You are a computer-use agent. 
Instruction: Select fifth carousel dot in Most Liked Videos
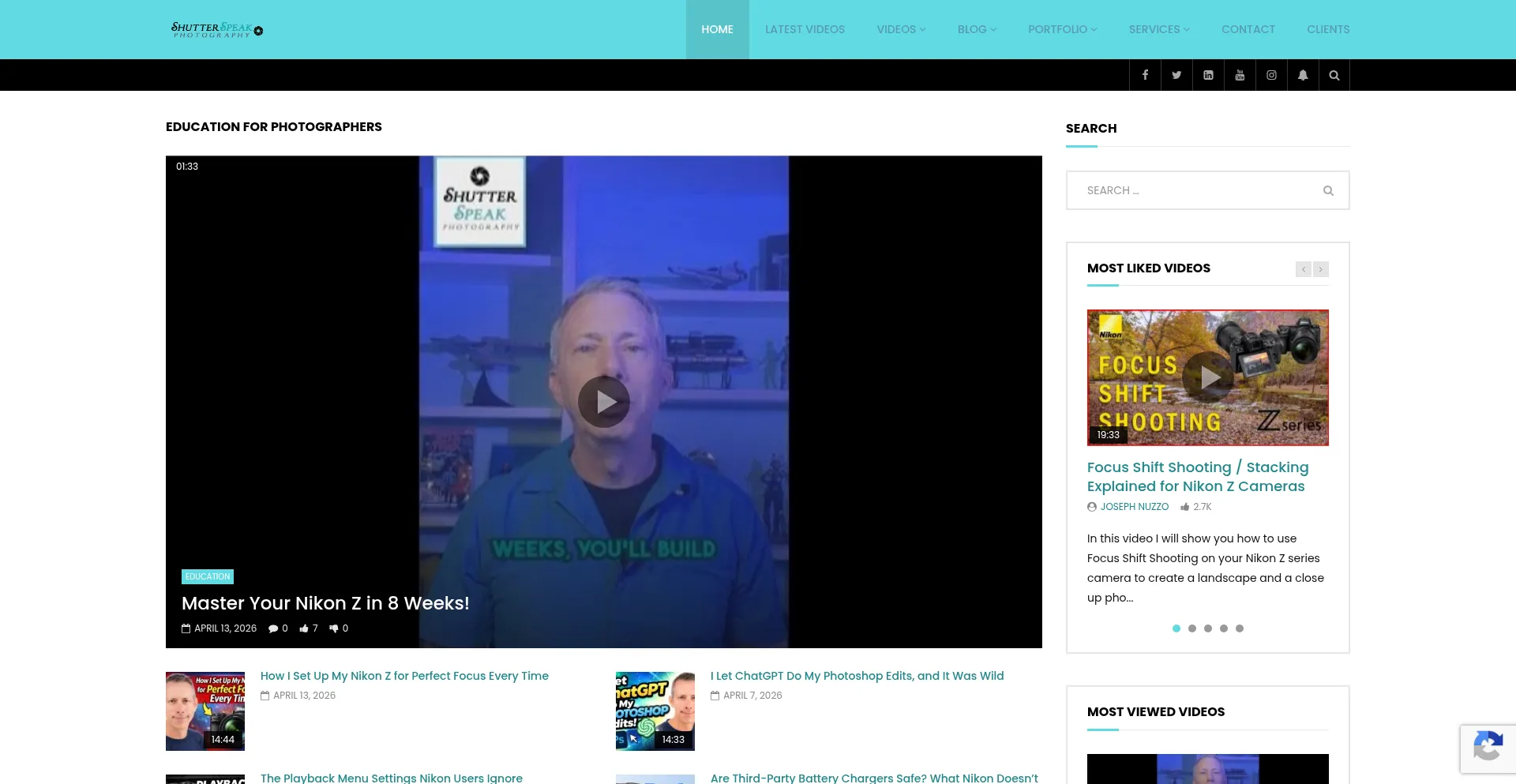[1240, 628]
